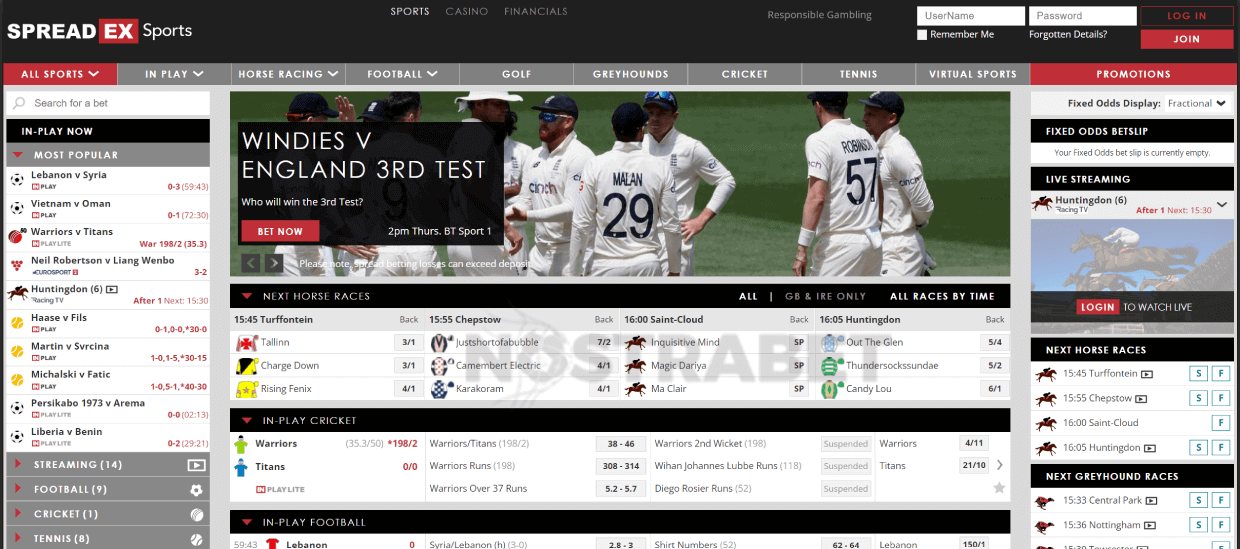The height and width of the screenshot is (549, 1240).
Task: Click Candy Lou jockey silks icon
Action: coord(830,389)
